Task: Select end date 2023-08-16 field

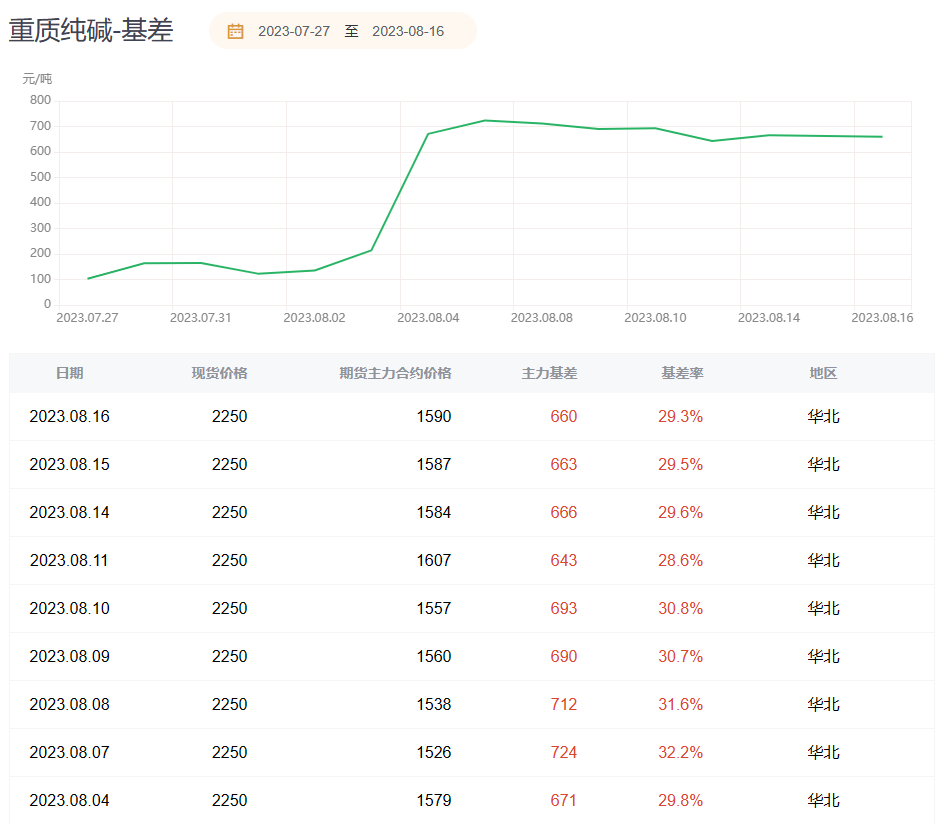Action: [408, 31]
